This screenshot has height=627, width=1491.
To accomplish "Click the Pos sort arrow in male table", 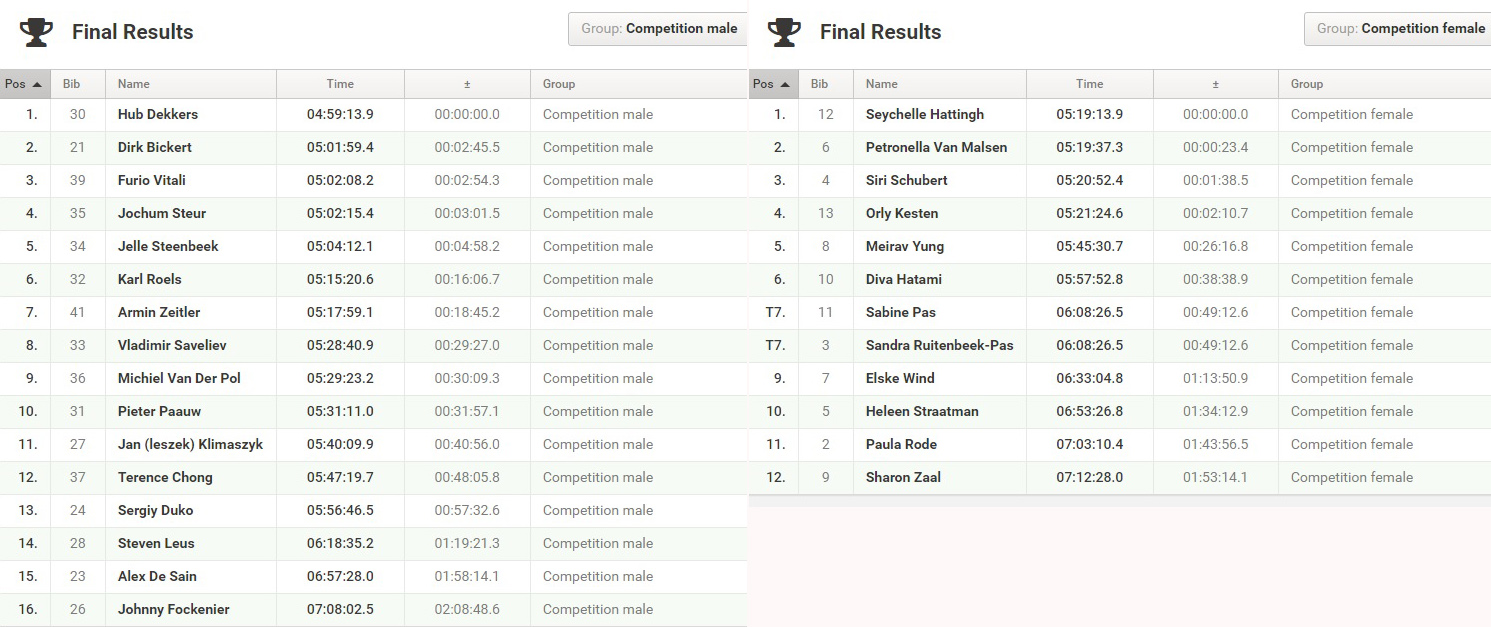I will (x=37, y=84).
